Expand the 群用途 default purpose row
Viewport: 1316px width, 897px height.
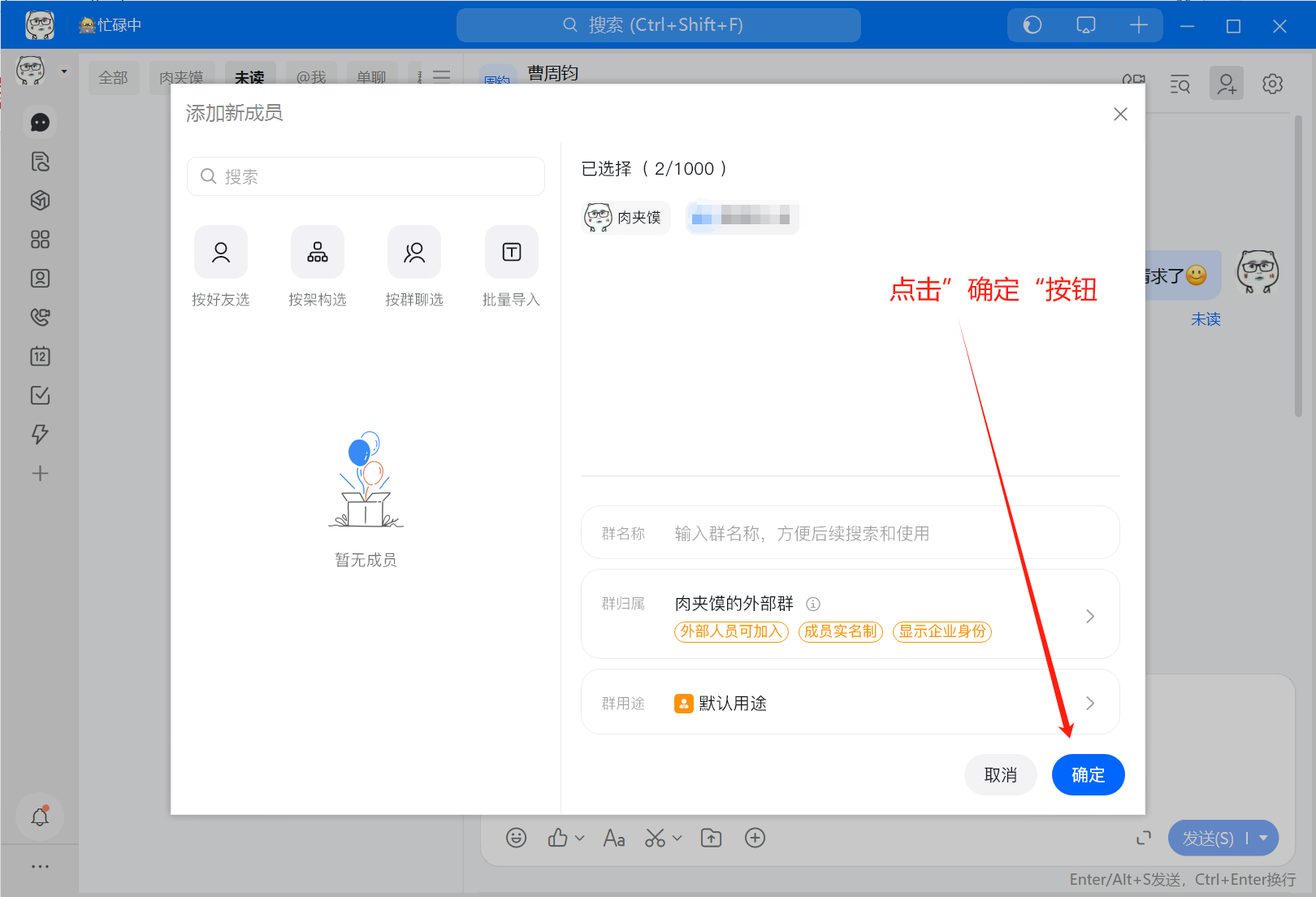[x=1090, y=703]
